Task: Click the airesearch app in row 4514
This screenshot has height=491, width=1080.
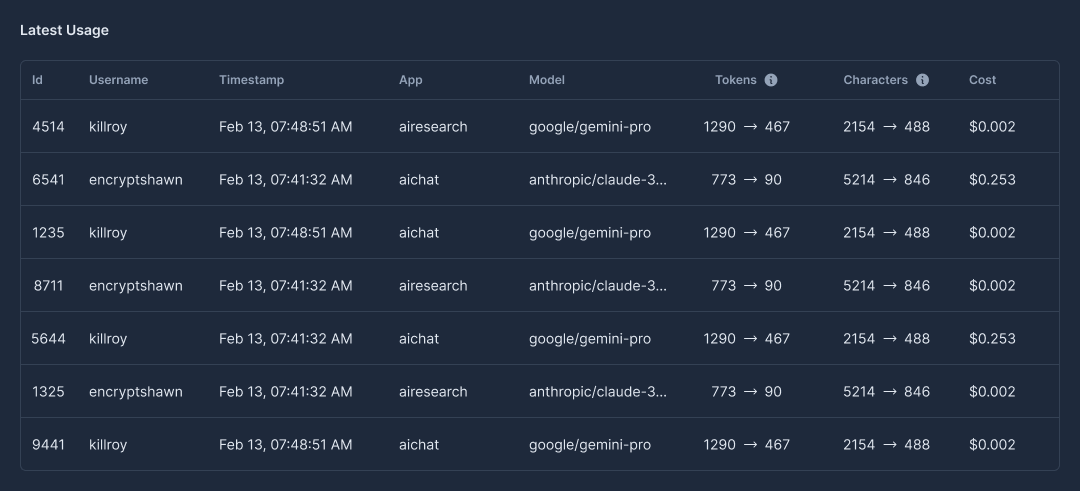Action: (x=432, y=127)
